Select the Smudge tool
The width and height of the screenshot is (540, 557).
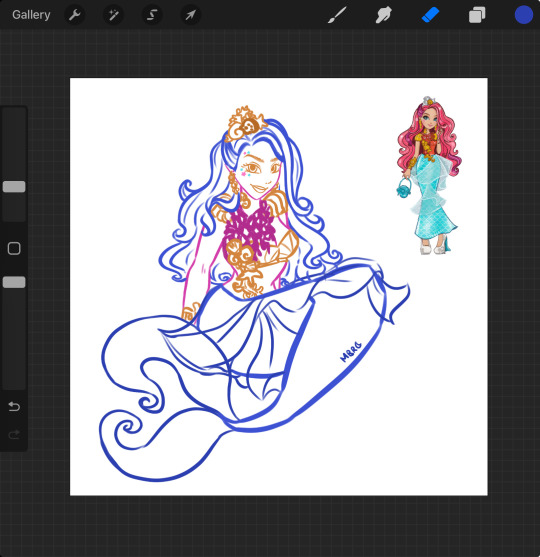[383, 15]
